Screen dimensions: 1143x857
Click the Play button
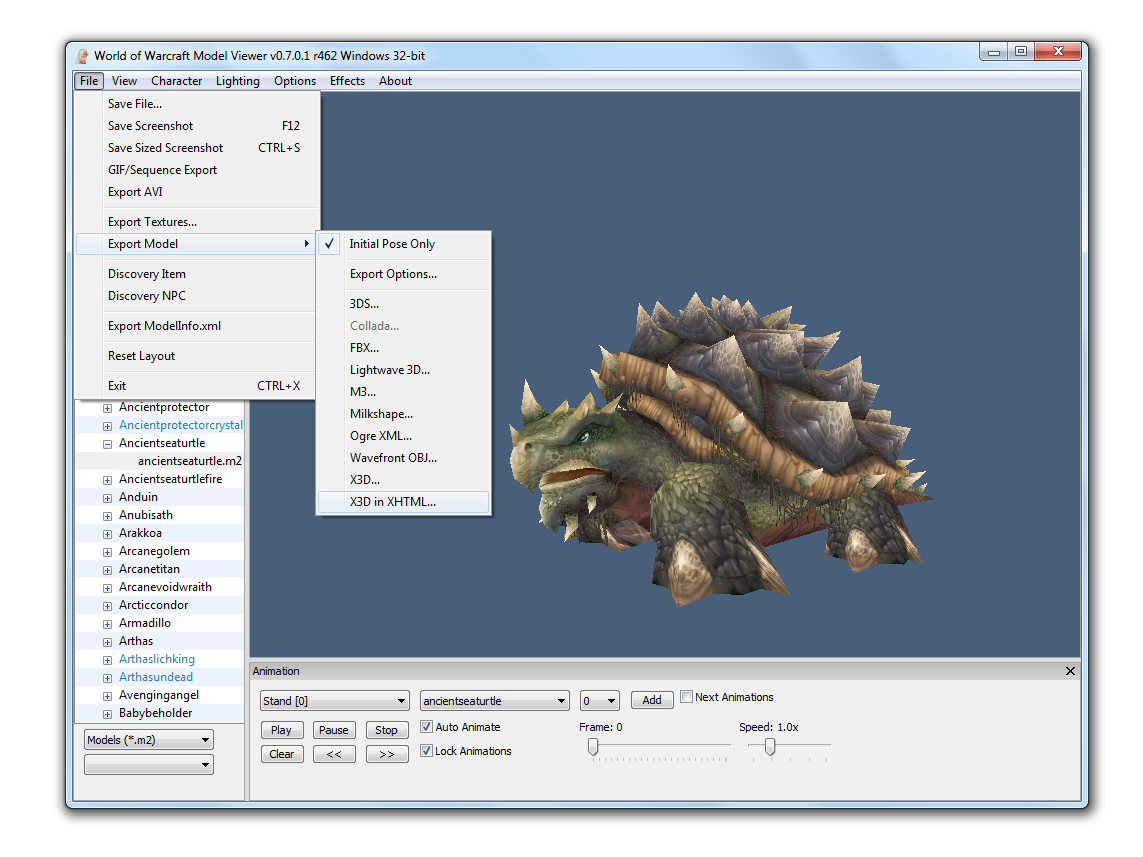pos(281,730)
